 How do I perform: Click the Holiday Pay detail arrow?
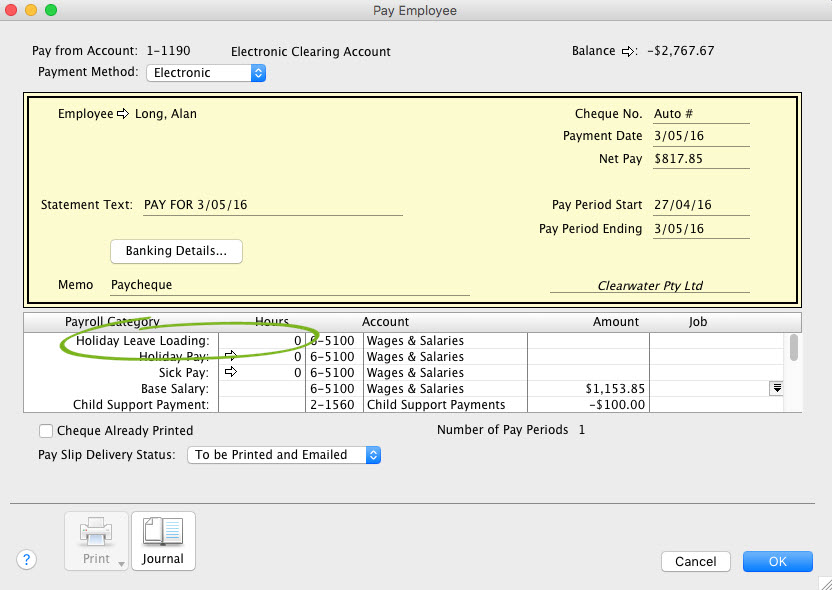point(231,356)
